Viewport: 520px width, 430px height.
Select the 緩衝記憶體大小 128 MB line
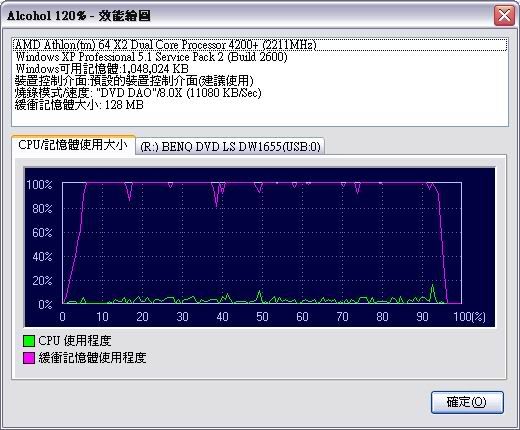[79, 105]
